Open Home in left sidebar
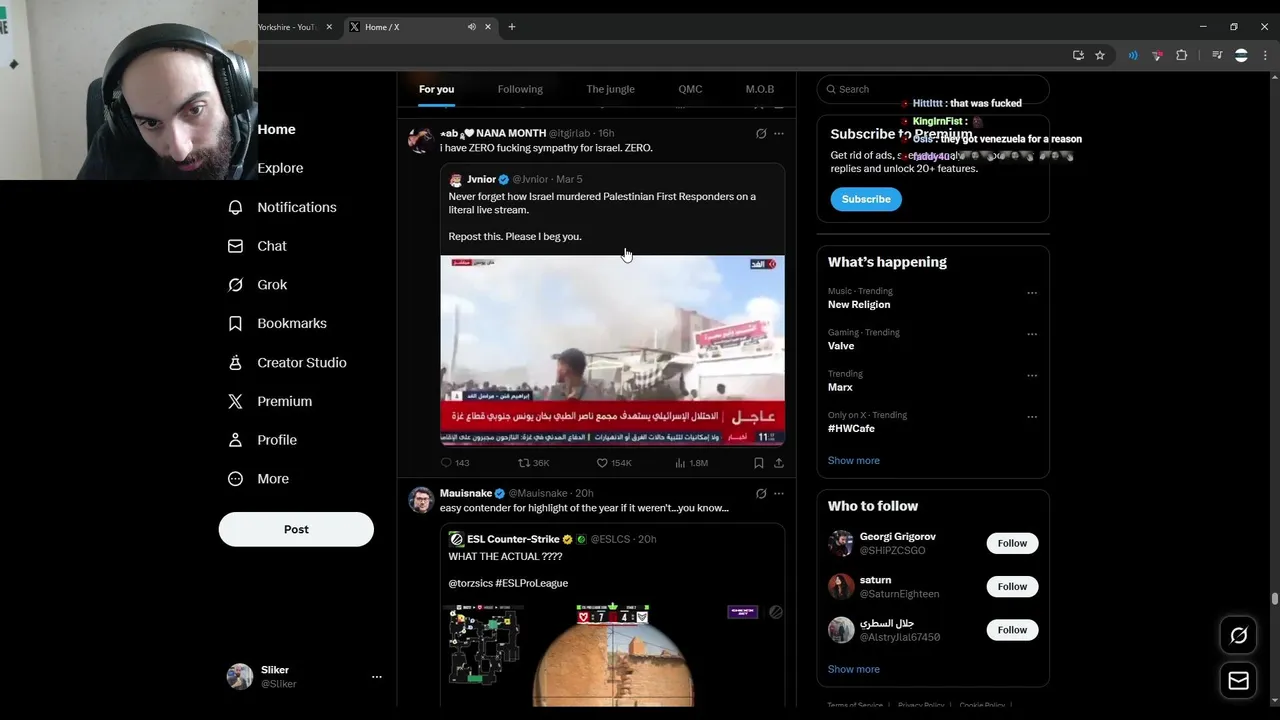The image size is (1280, 720). (x=276, y=129)
